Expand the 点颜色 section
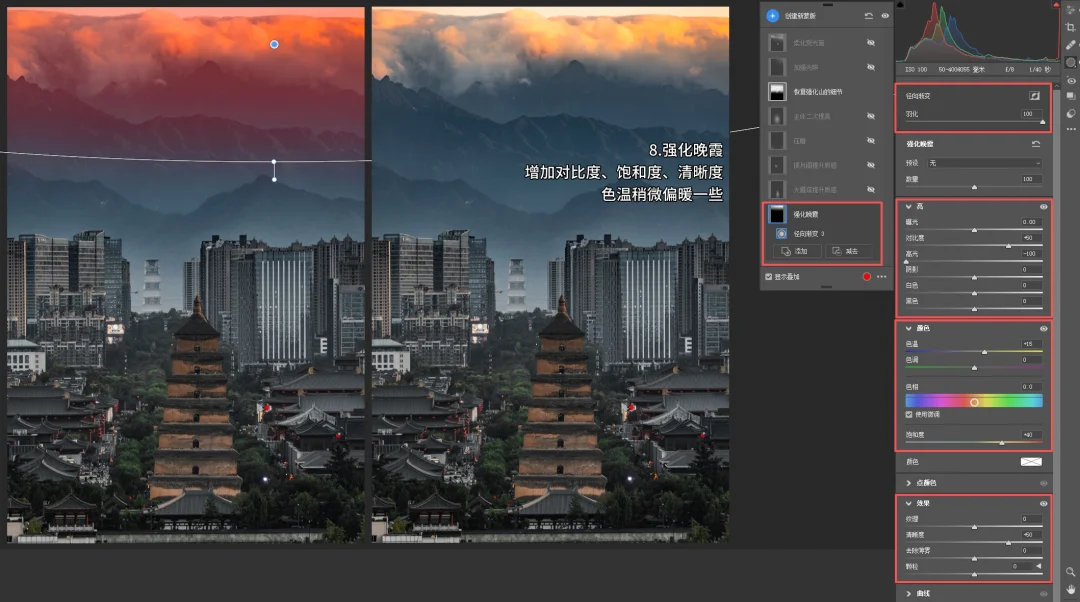Image resolution: width=1080 pixels, height=602 pixels. [908, 482]
